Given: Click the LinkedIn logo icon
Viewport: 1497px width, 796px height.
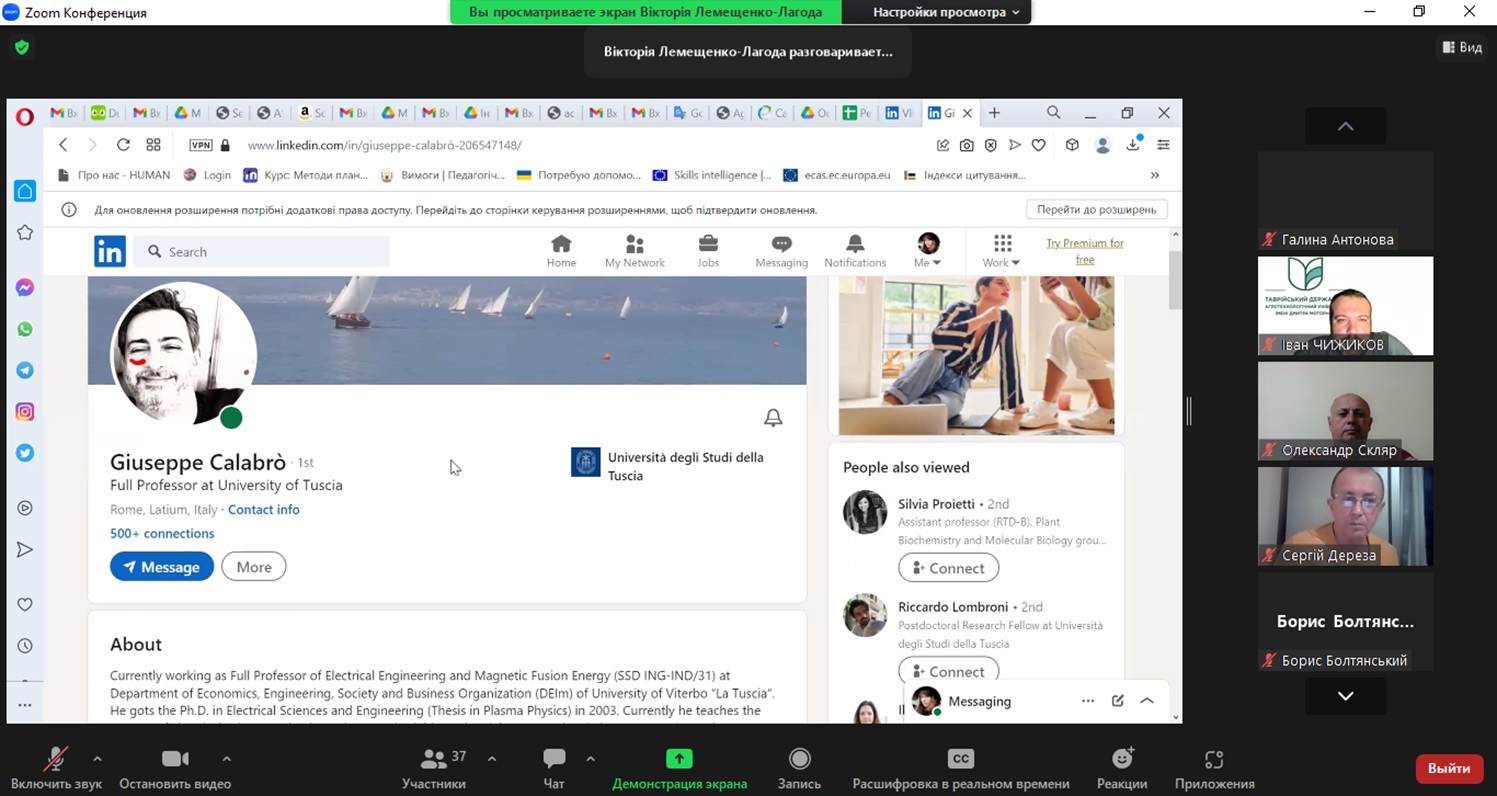Looking at the screenshot, I should [110, 251].
